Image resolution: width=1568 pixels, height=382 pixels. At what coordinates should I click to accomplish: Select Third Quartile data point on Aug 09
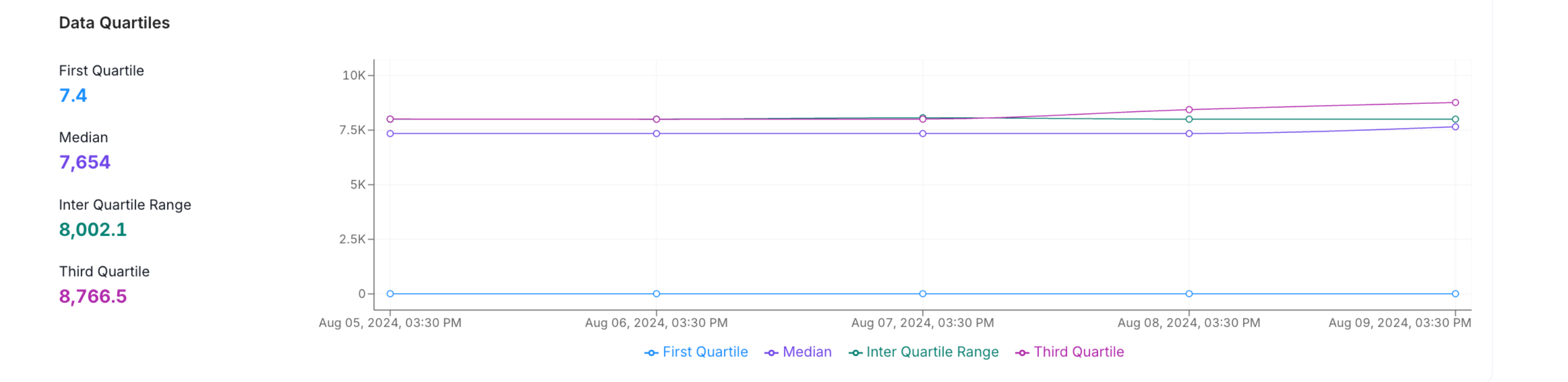(x=1455, y=102)
